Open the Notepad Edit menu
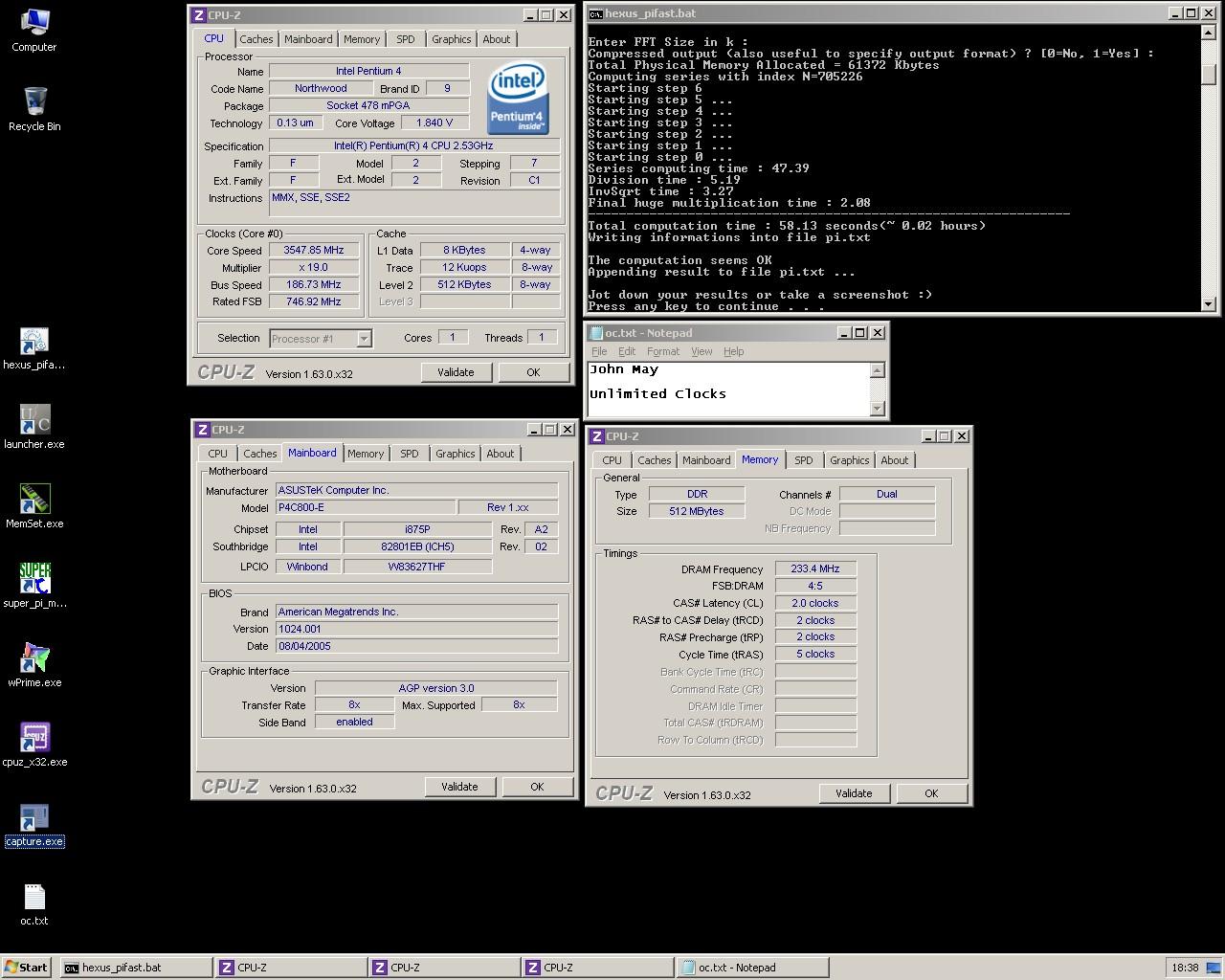 tap(627, 351)
